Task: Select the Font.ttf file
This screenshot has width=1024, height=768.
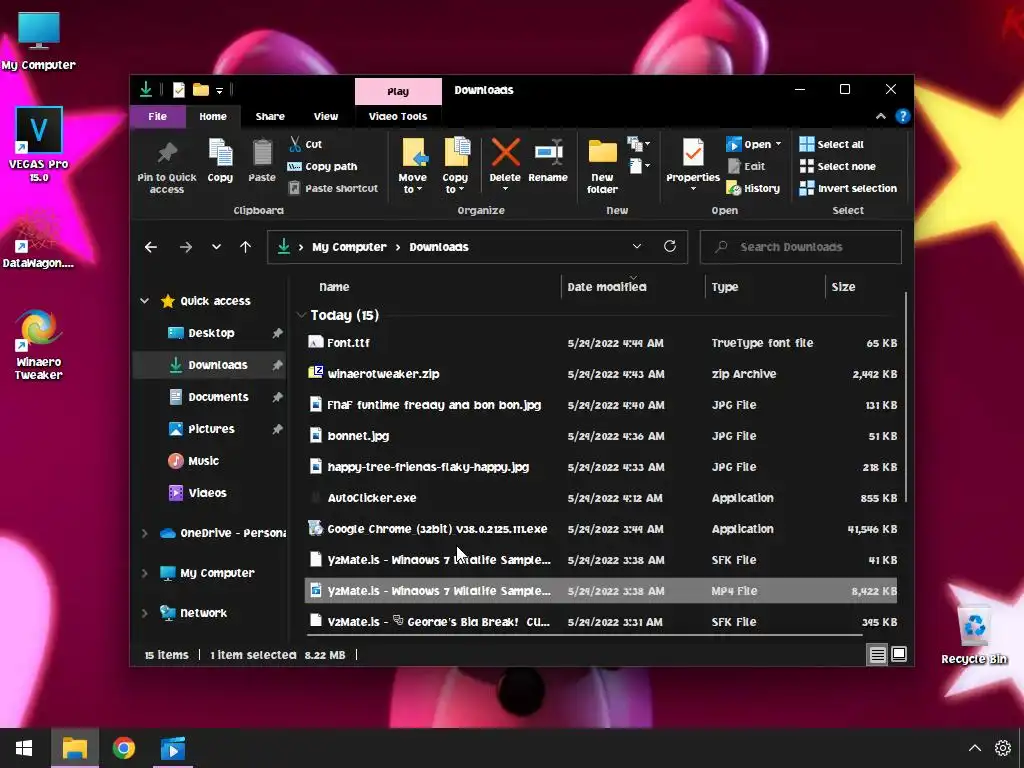Action: [601, 343]
